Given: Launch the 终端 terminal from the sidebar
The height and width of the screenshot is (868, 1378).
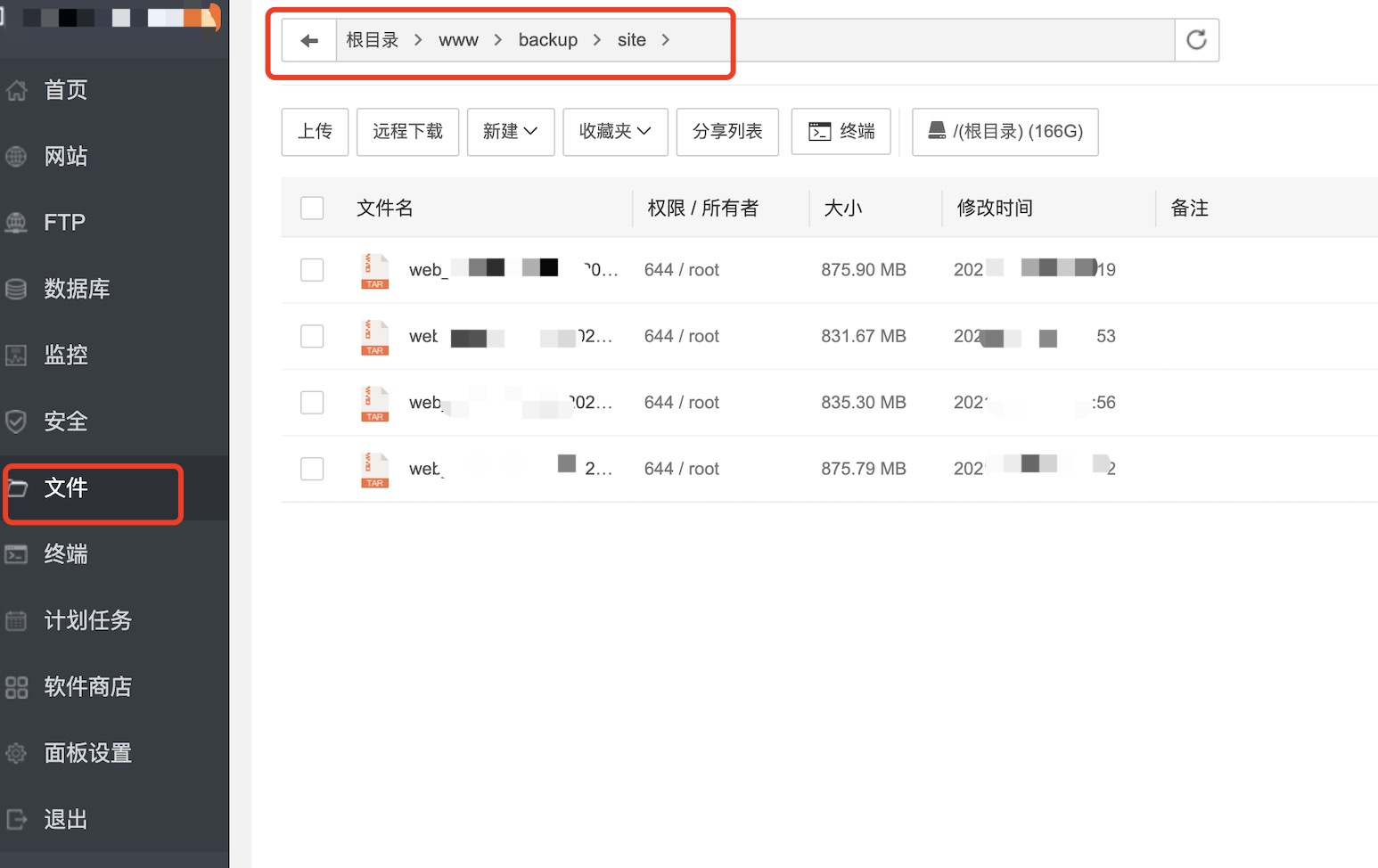Looking at the screenshot, I should pyautogui.click(x=66, y=553).
